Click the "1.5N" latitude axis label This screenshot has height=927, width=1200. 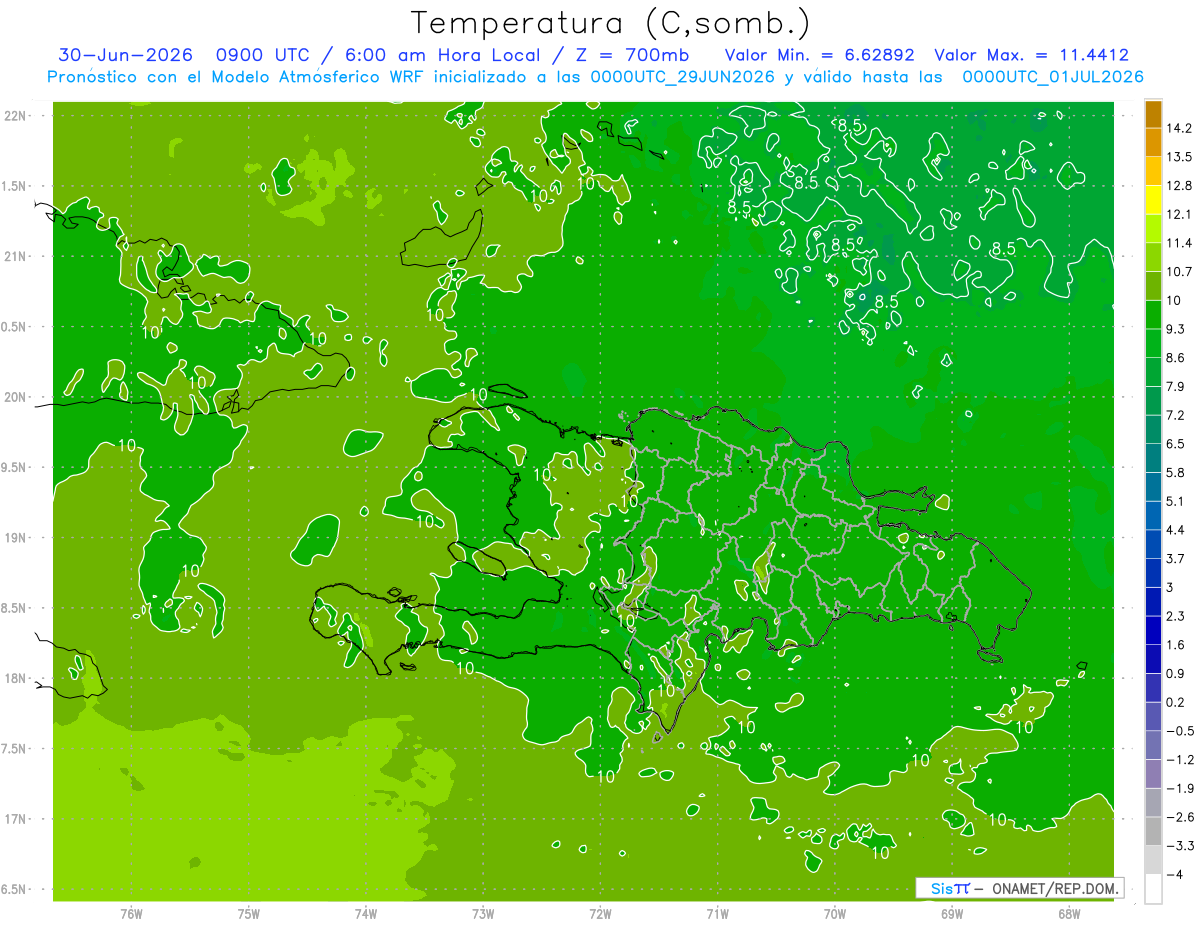tap(14, 186)
